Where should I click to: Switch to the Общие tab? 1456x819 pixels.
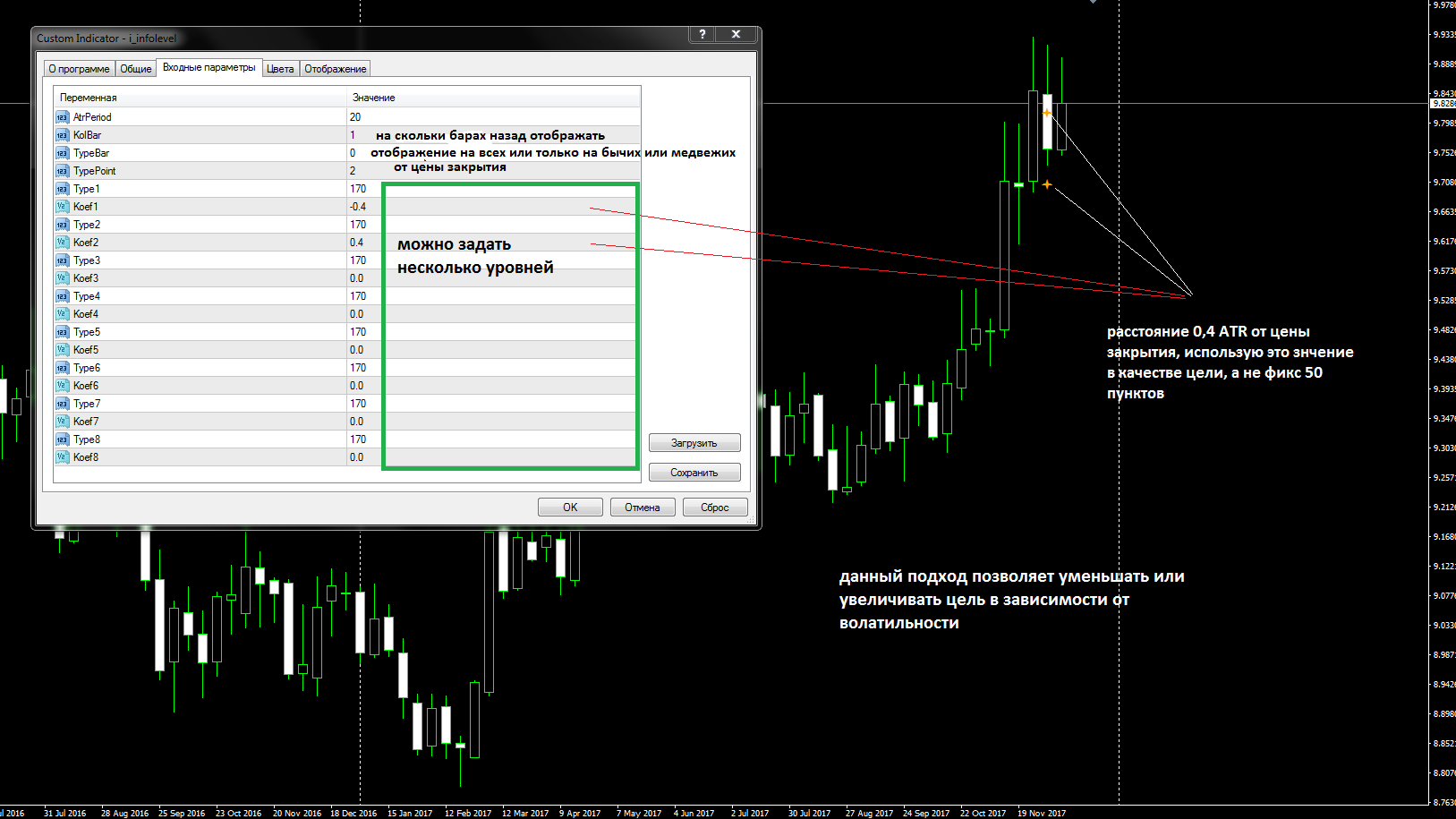click(136, 69)
